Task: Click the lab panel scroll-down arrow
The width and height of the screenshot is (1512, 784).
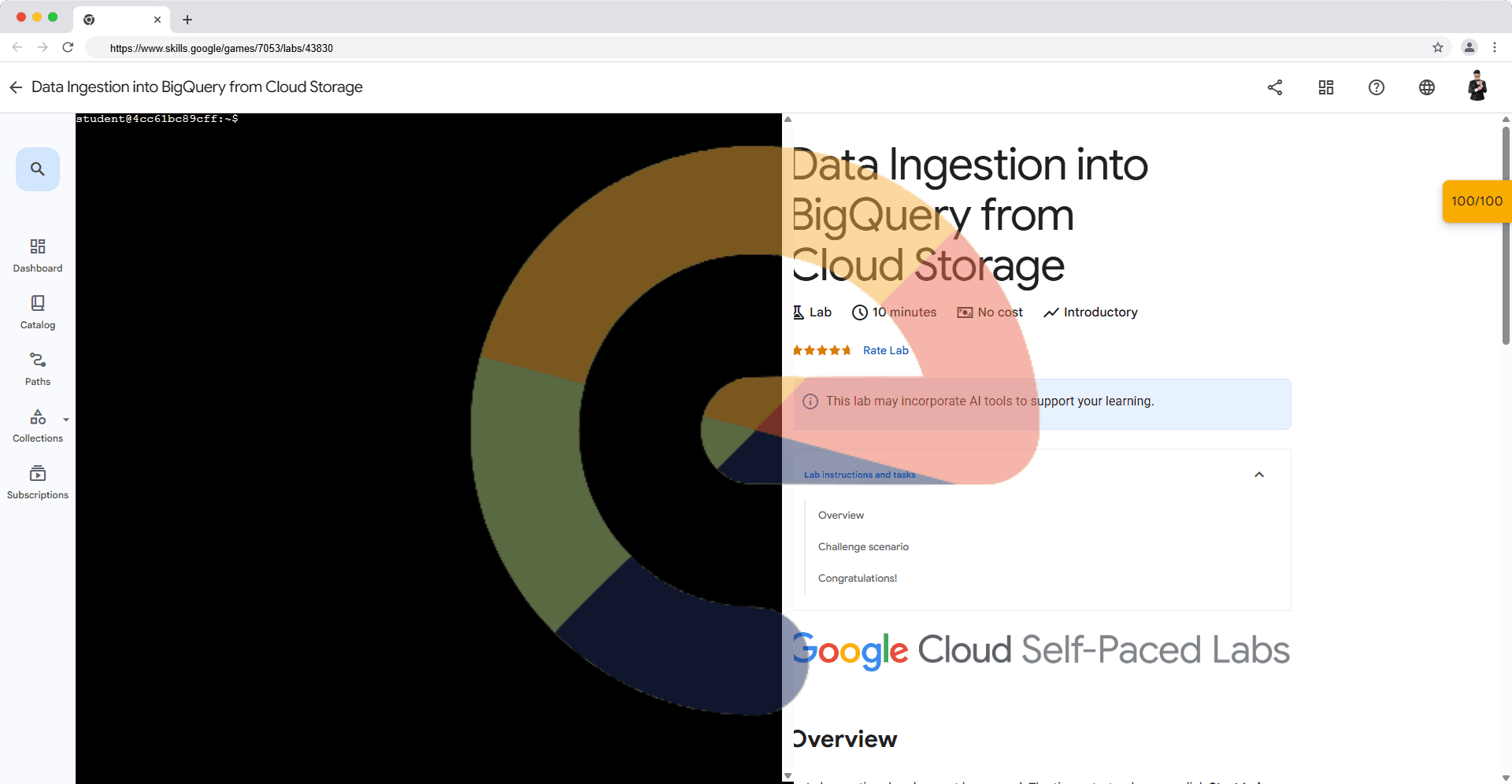Action: click(787, 776)
